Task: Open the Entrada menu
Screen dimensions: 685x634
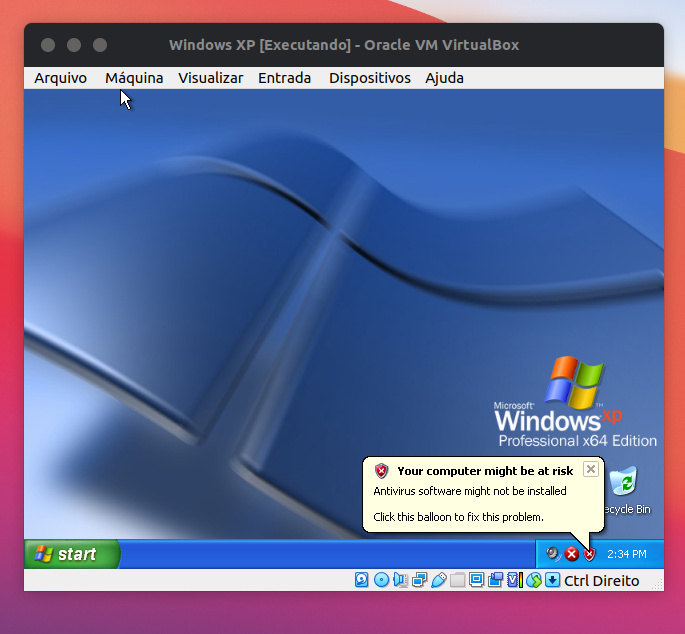Action: 284,78
